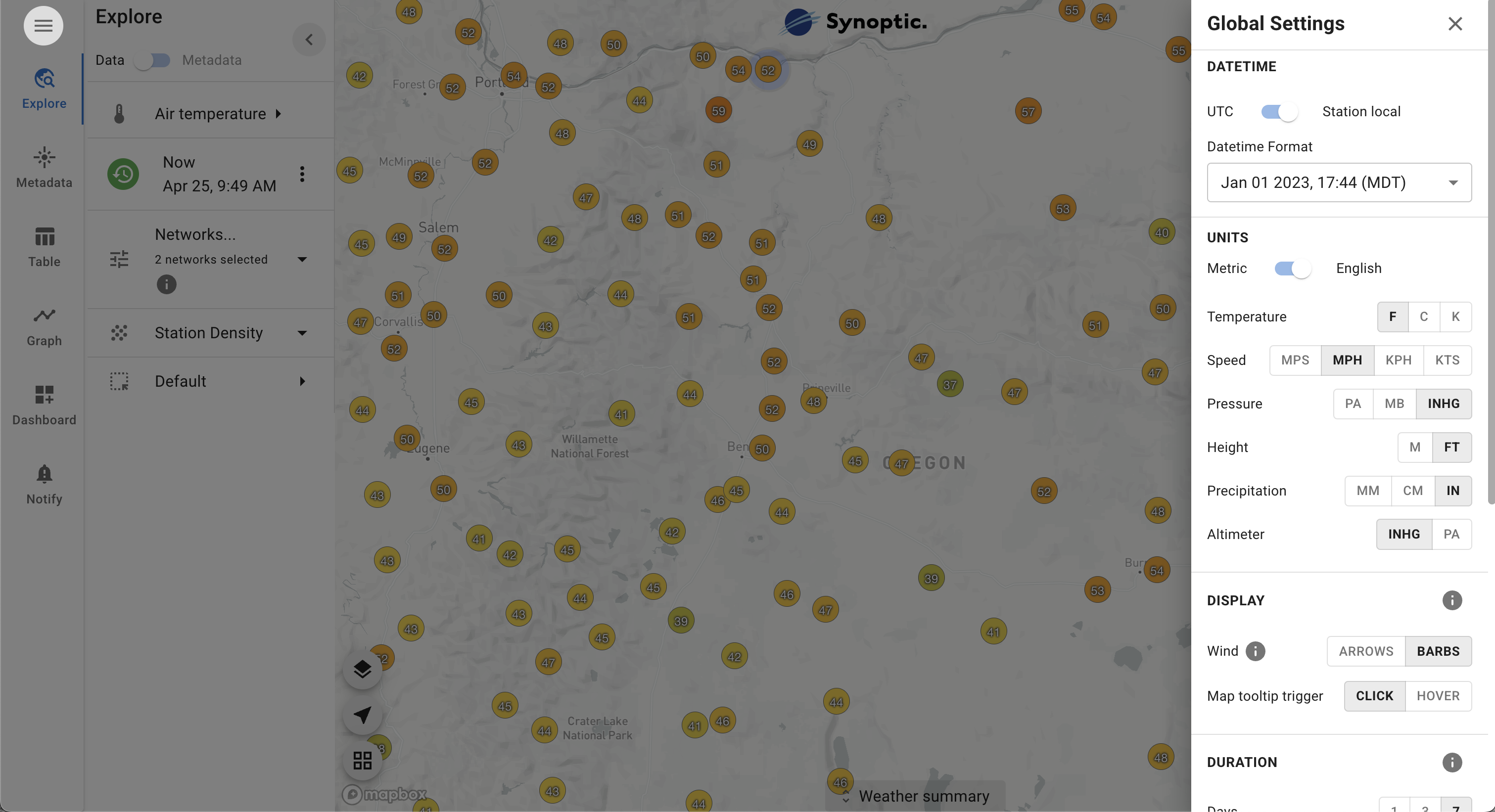This screenshot has height=812, width=1495.
Task: Click the DISPLAY section info icon
Action: [1451, 600]
